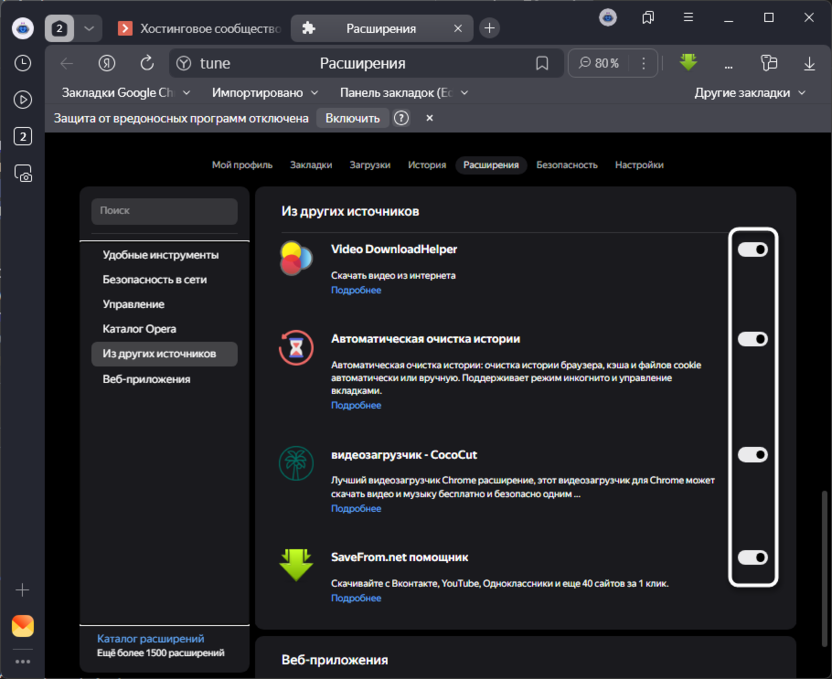Show hidden extensions via the ellipsis icon
The height and width of the screenshot is (679, 832).
pyautogui.click(x=729, y=66)
